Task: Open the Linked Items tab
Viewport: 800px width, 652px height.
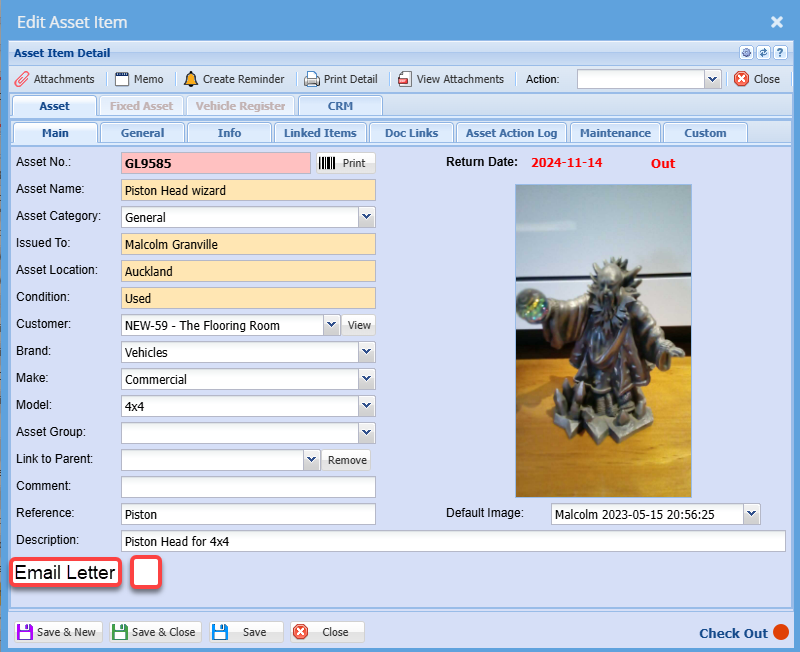Action: [319, 133]
